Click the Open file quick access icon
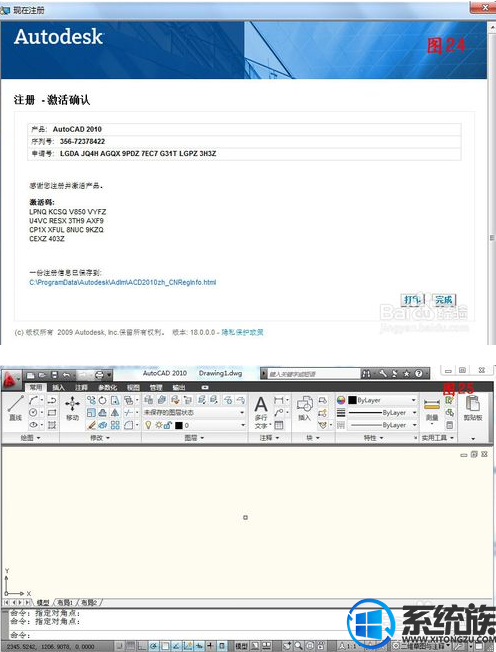 tap(42, 375)
